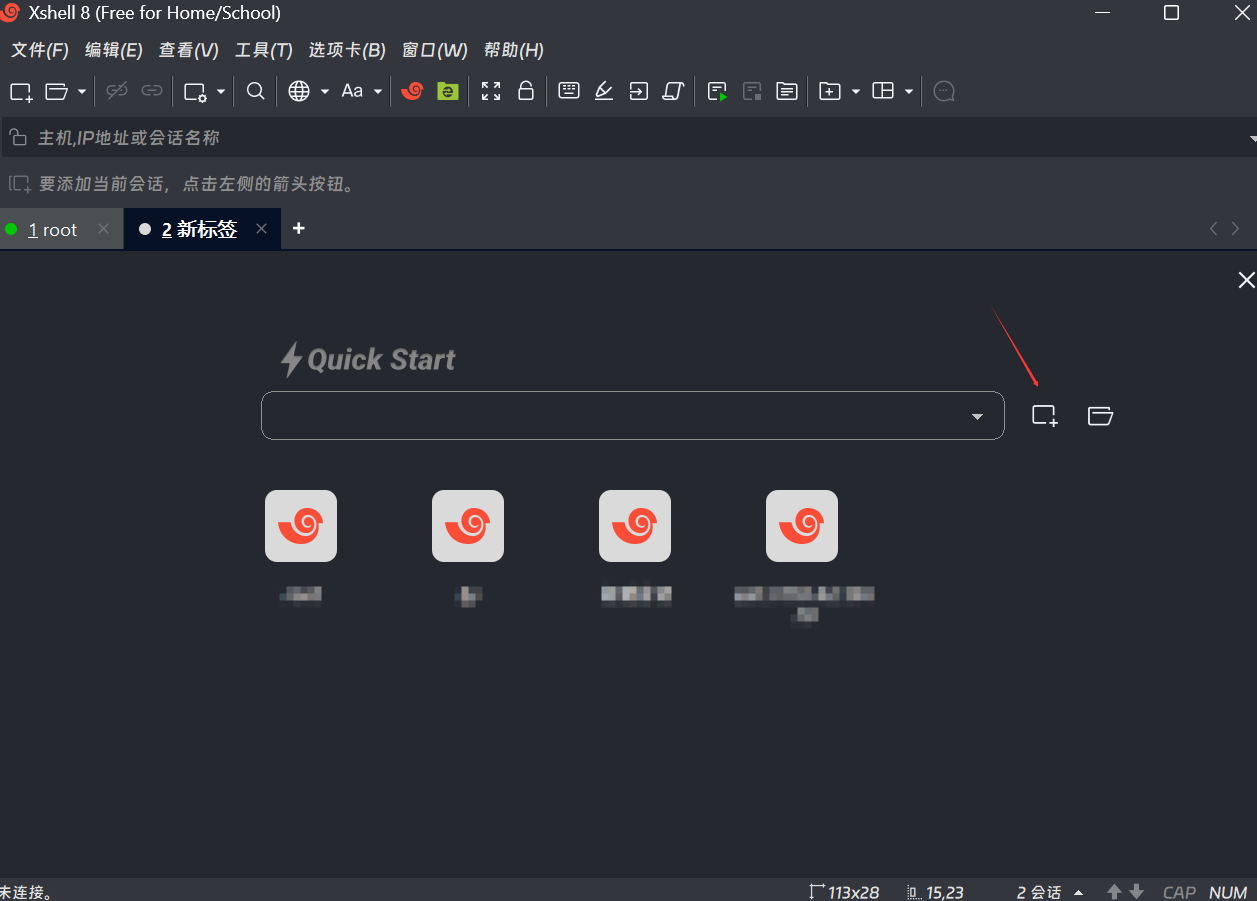1257x901 pixels.
Task: Open the second Quick Start session thumbnail
Action: pyautogui.click(x=468, y=526)
